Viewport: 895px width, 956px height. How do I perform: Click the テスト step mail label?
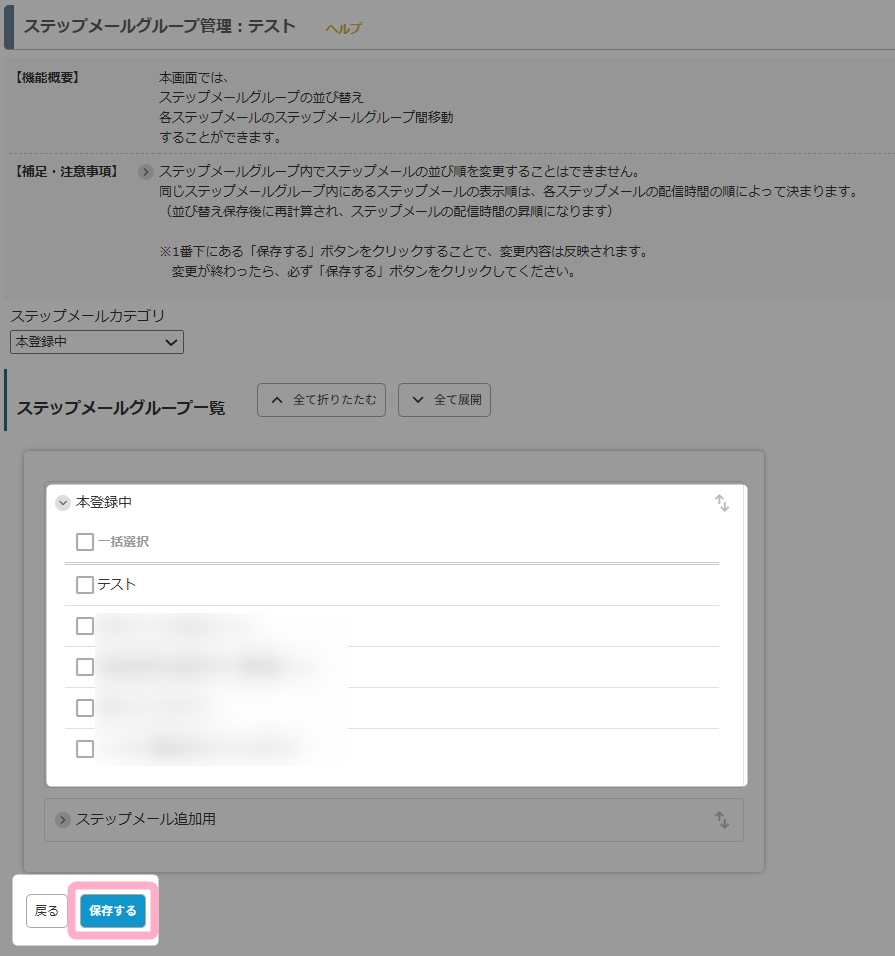pos(117,585)
